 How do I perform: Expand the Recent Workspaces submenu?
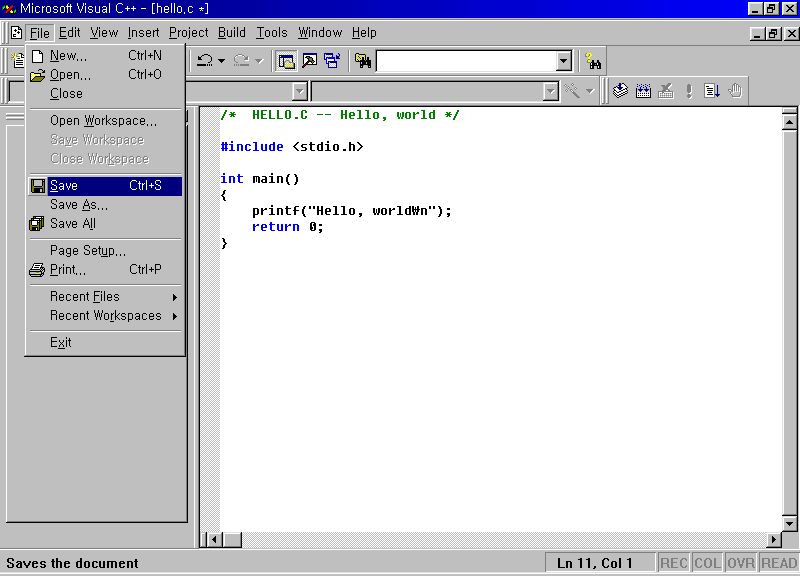click(105, 316)
